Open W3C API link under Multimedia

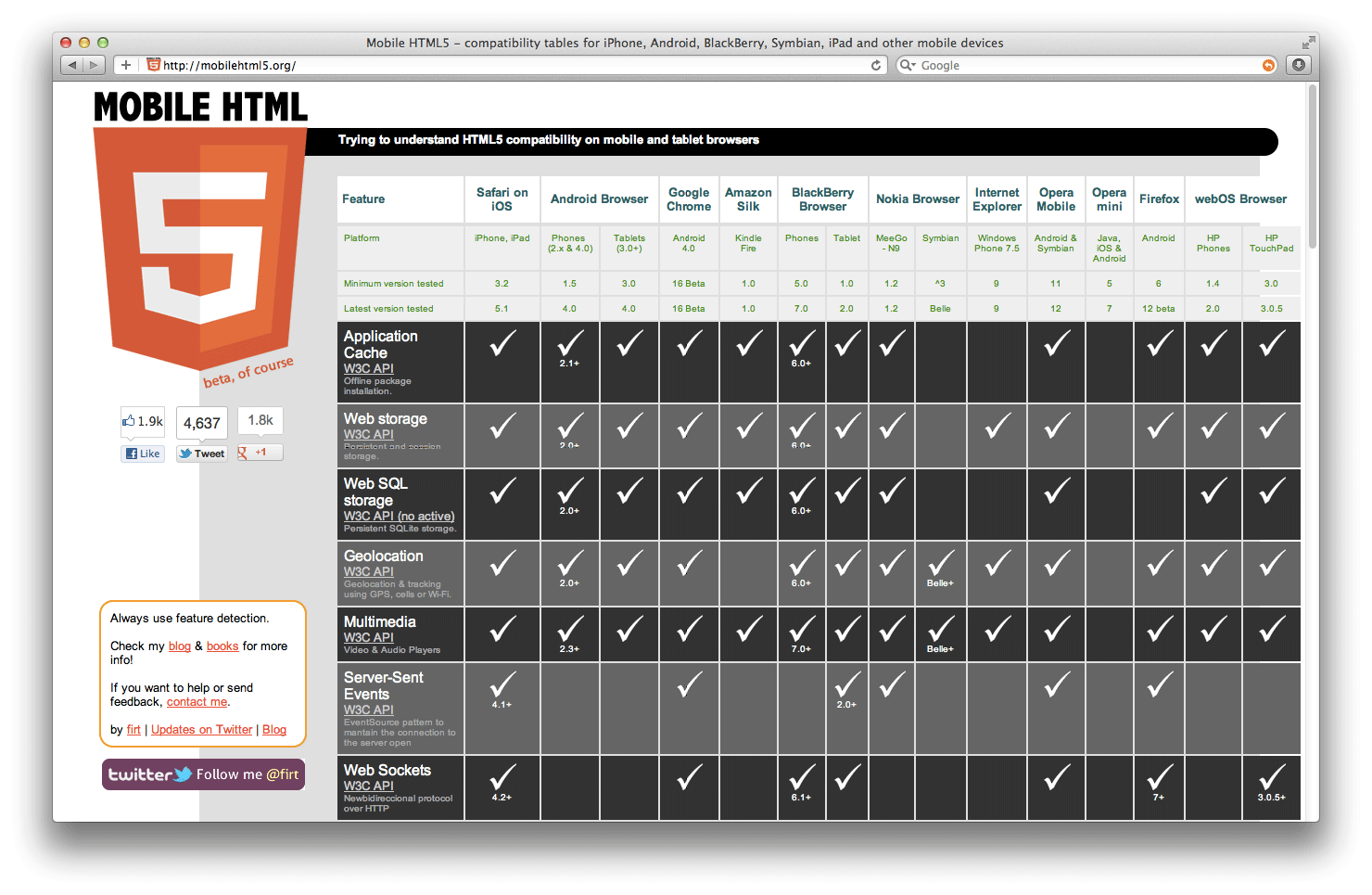[369, 637]
